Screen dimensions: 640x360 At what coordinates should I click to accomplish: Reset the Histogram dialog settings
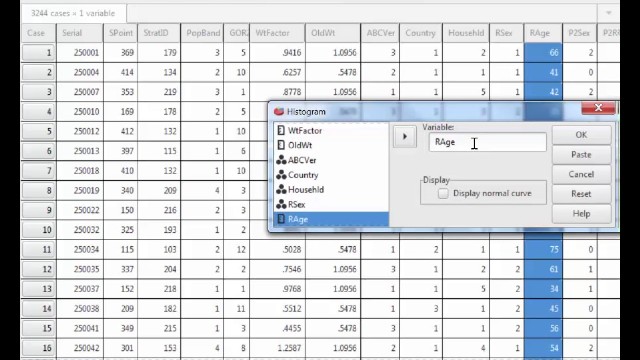tap(581, 194)
